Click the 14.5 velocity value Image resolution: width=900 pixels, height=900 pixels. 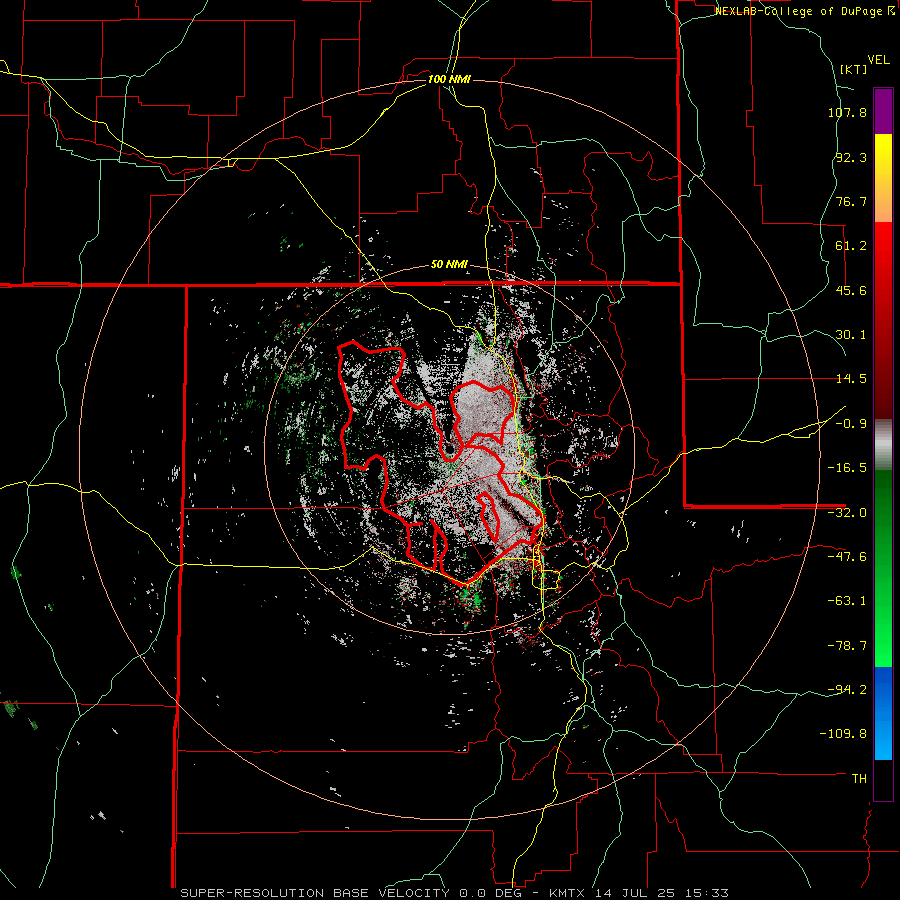[x=851, y=379]
